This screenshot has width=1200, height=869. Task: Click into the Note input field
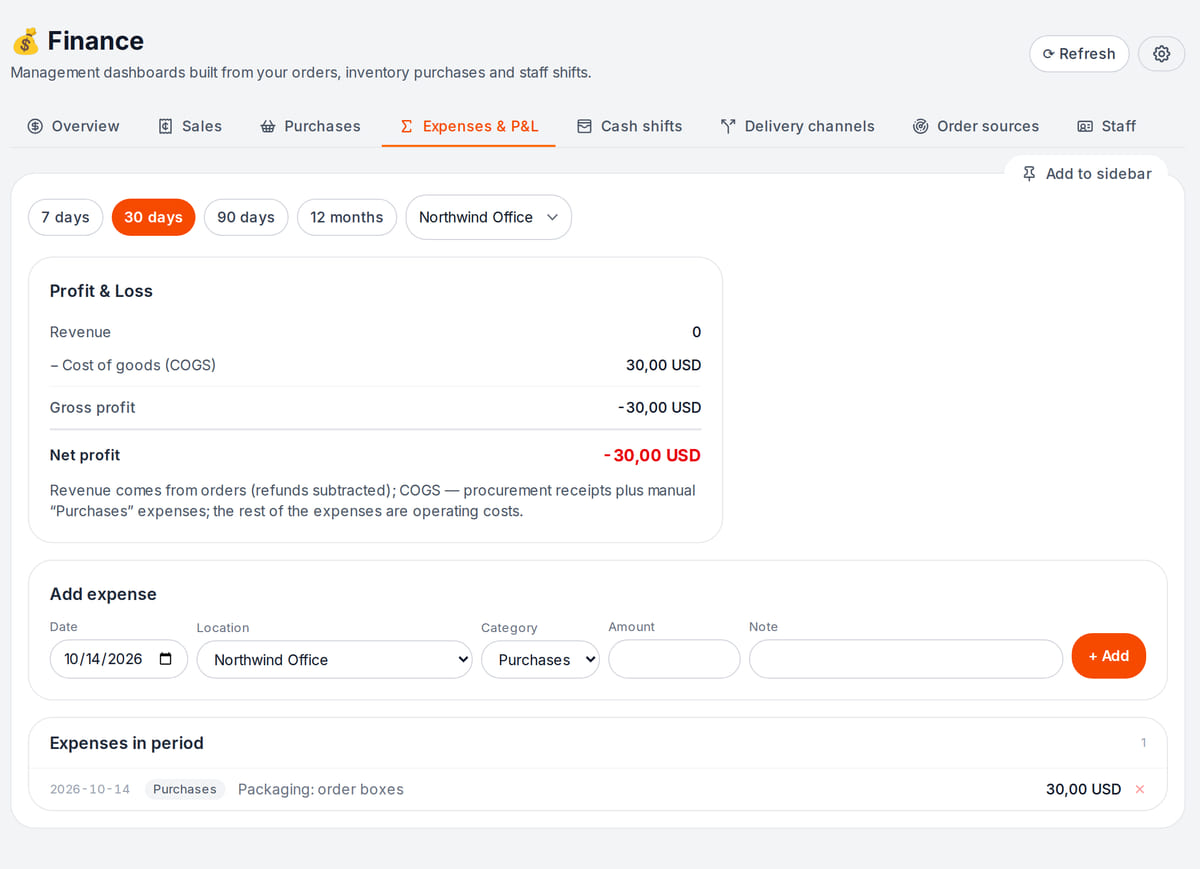(906, 659)
